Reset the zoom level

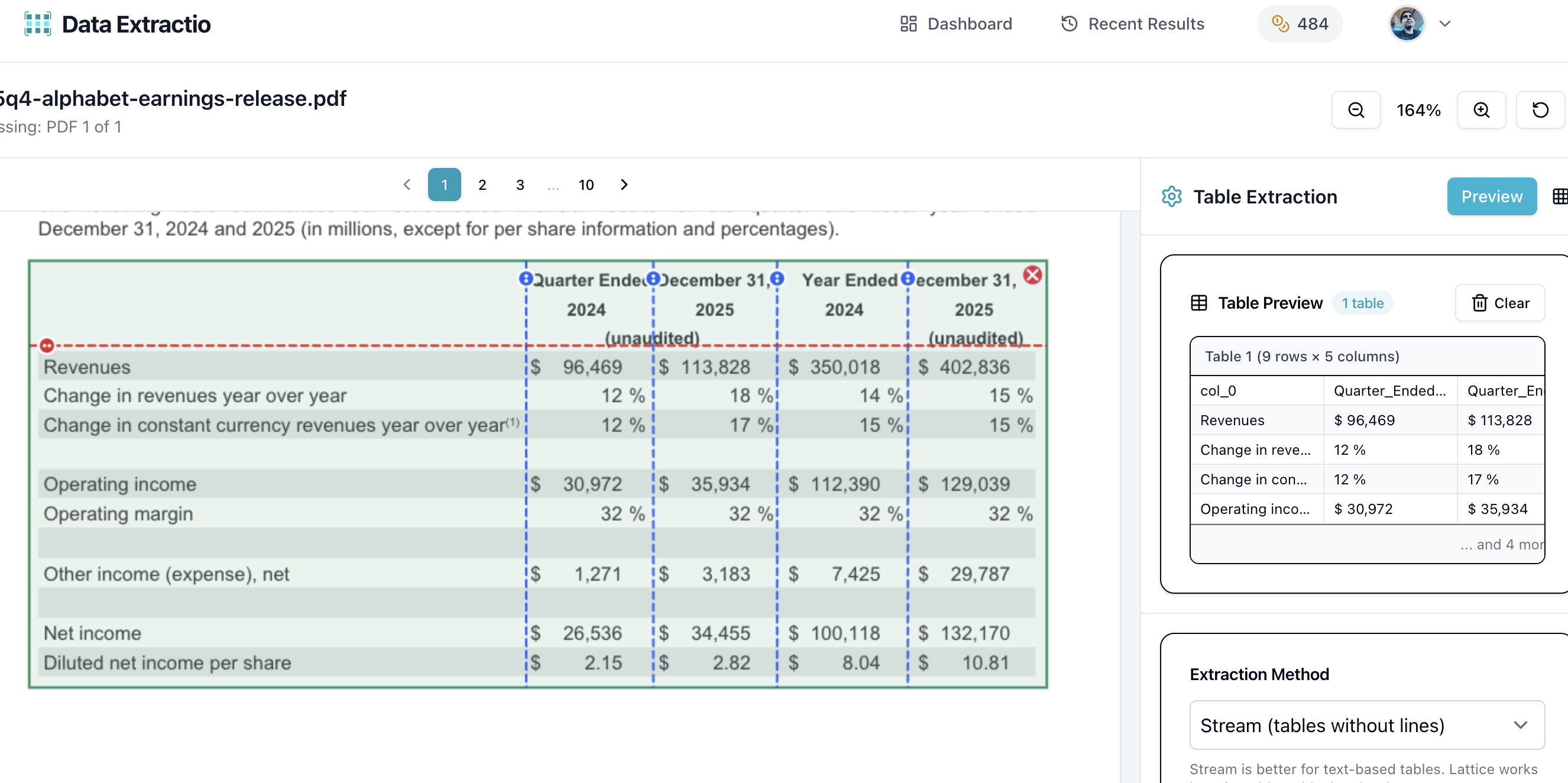[1540, 110]
